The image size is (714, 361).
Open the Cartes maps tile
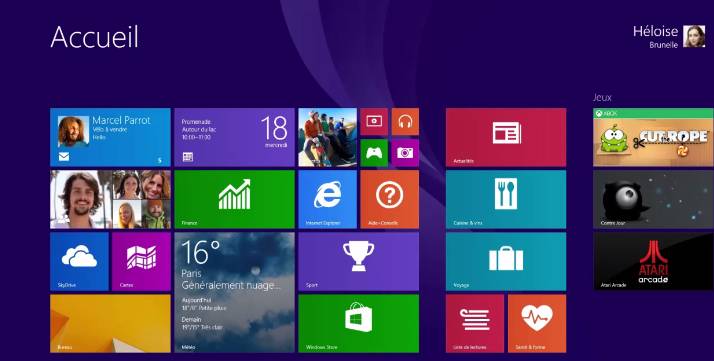pos(141,261)
